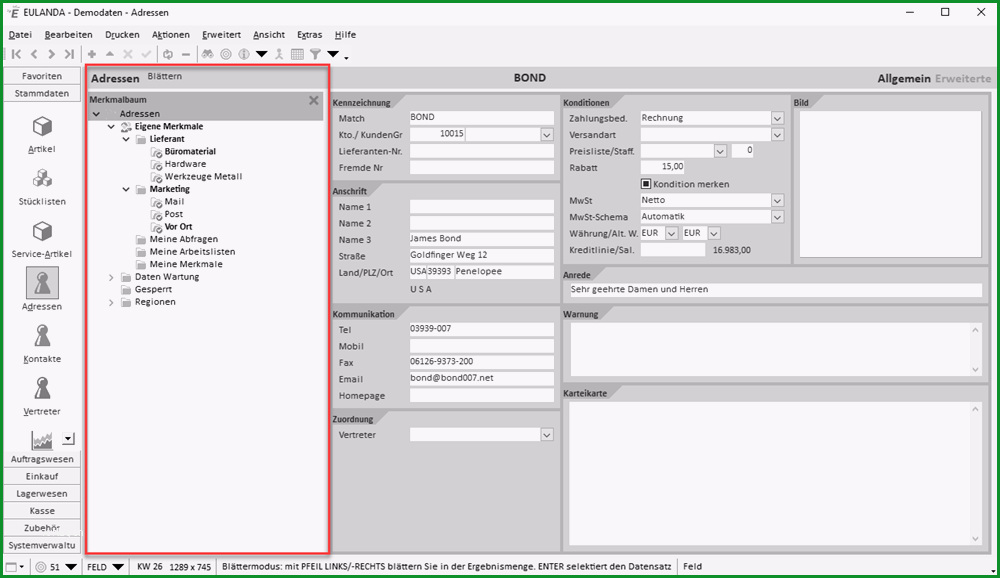Select Adressen module icon in sidebar

(x=42, y=283)
